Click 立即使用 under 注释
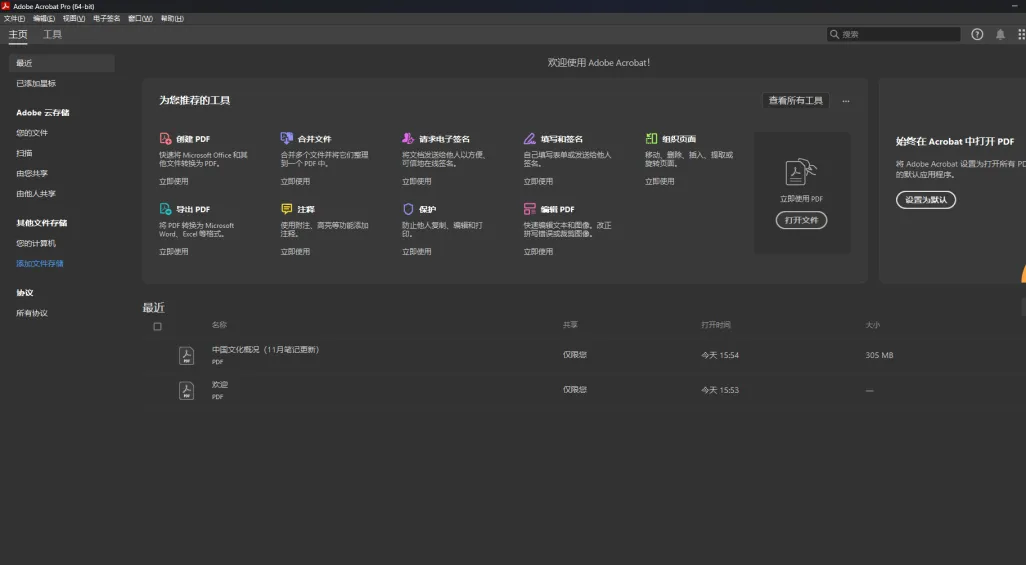Viewport: 1026px width, 565px height. [295, 251]
